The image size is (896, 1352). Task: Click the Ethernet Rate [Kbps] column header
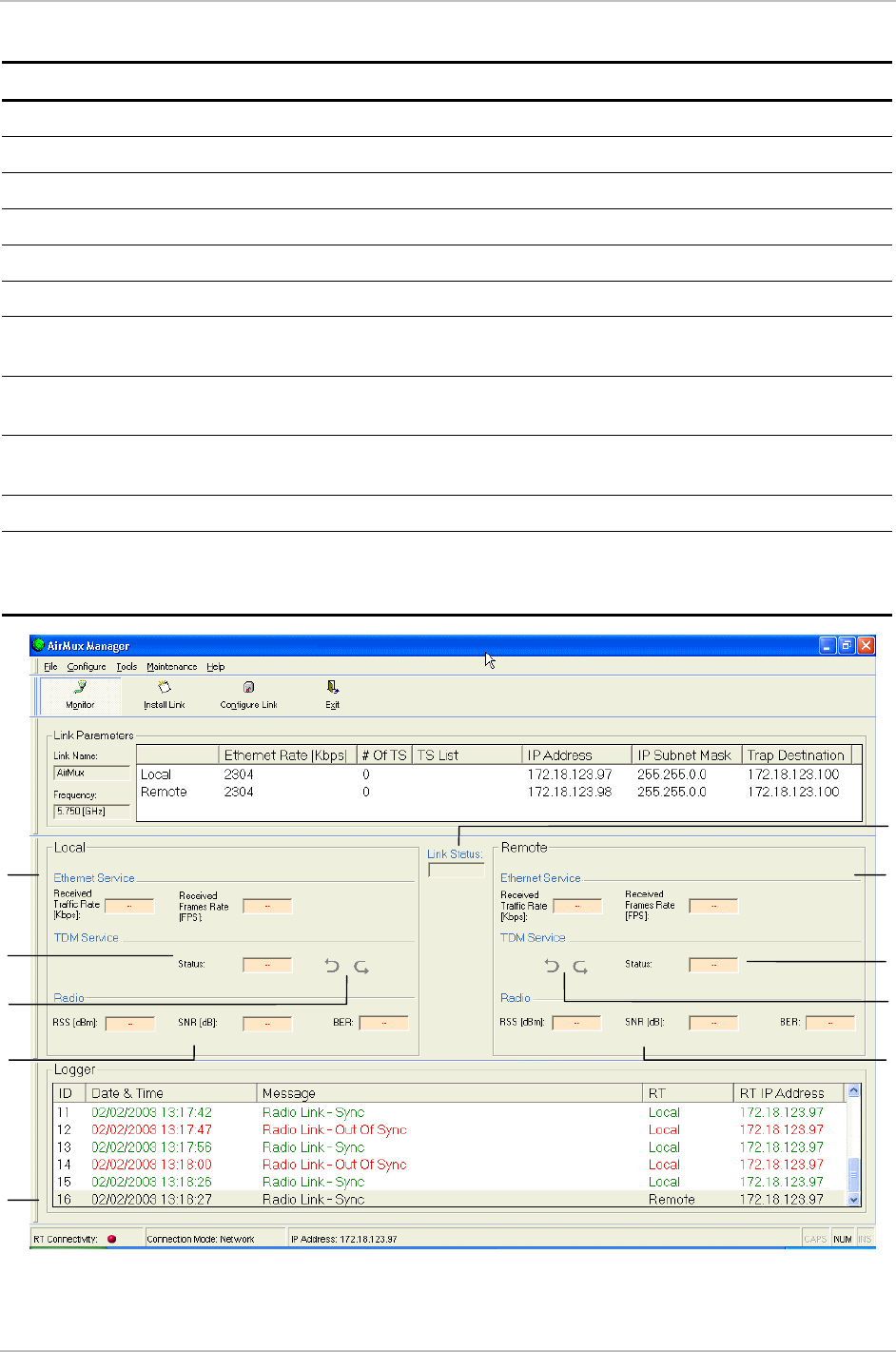pos(288,754)
